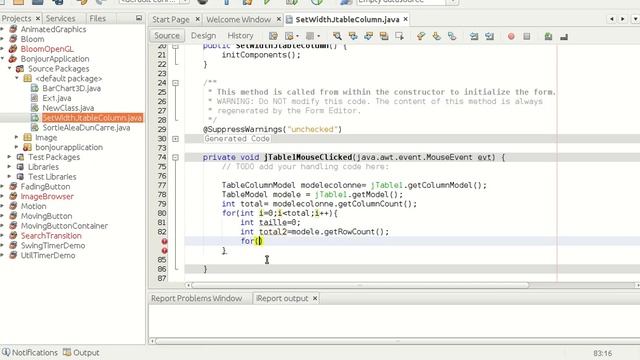Go to Previous Bookmark icon
The width and height of the screenshot is (640, 360).
pos(421,36)
